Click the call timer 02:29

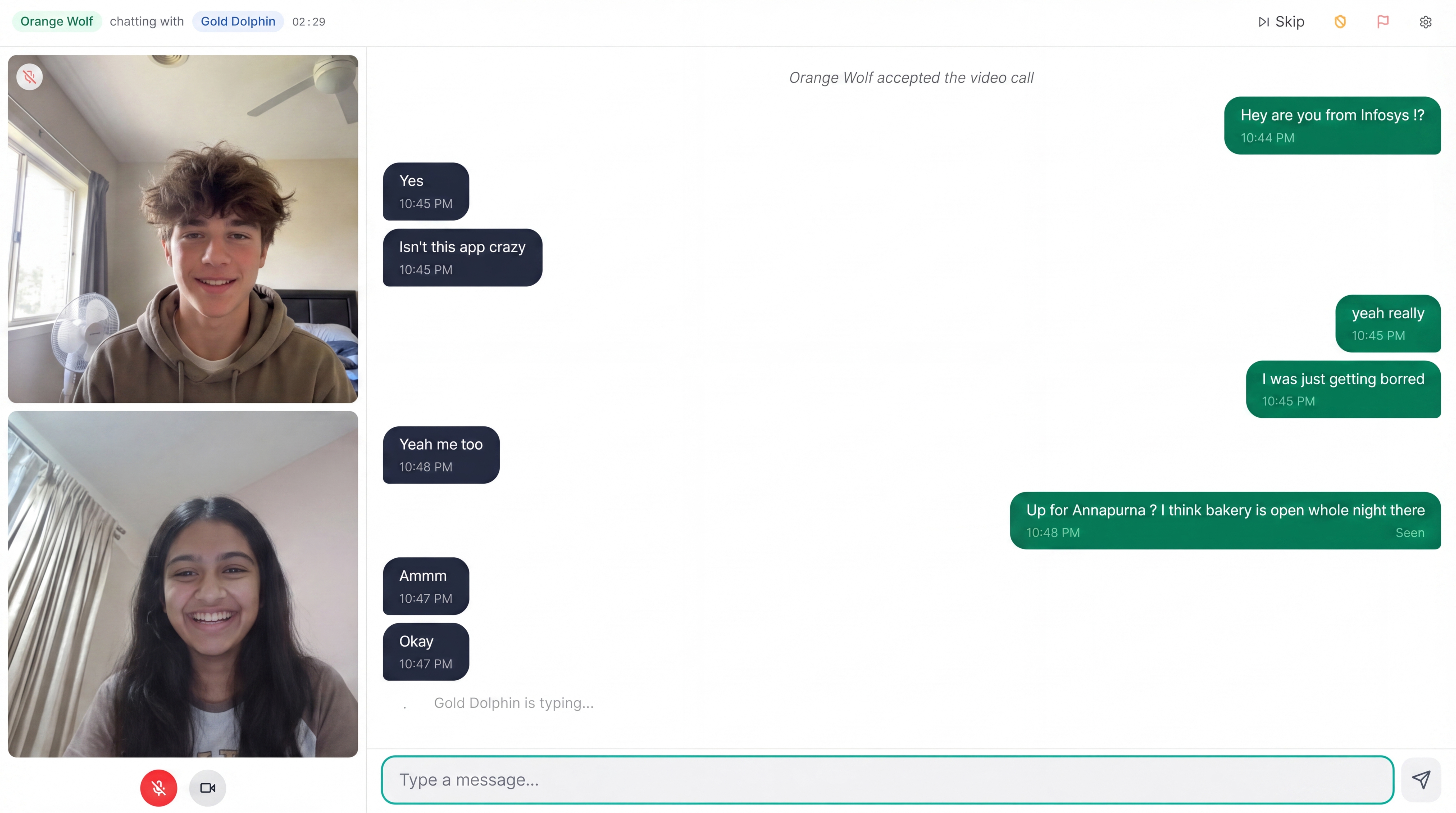tap(309, 21)
